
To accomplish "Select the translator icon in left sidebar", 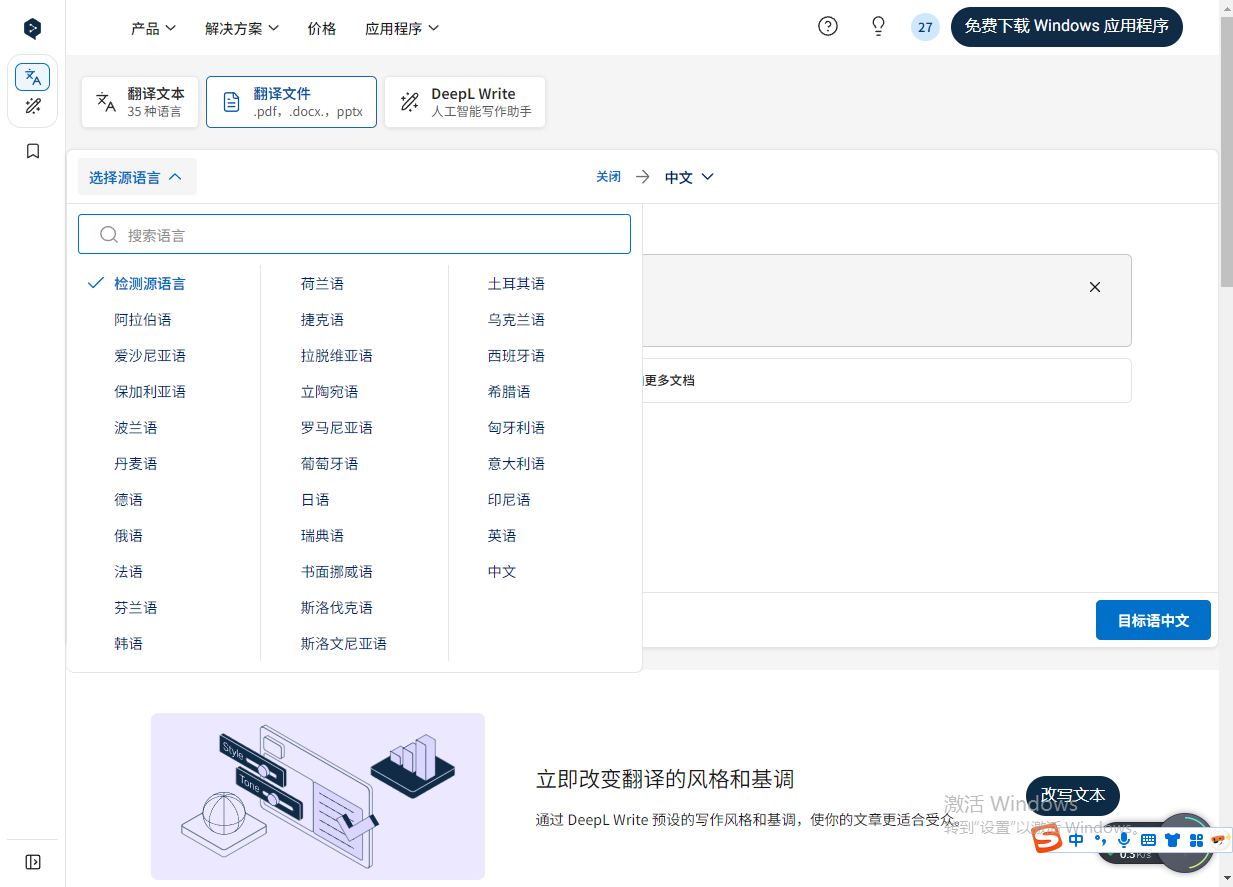I will (x=33, y=77).
